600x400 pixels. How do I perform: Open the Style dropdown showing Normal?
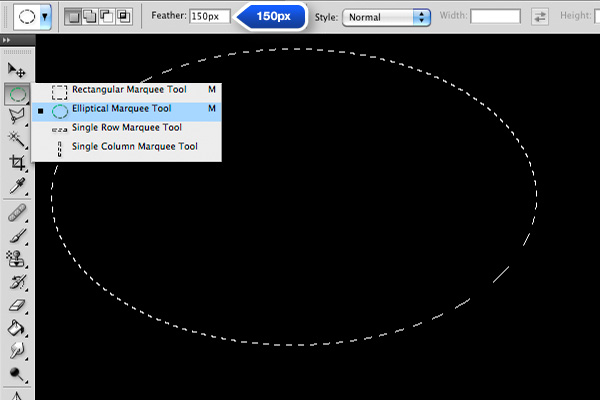click(386, 17)
